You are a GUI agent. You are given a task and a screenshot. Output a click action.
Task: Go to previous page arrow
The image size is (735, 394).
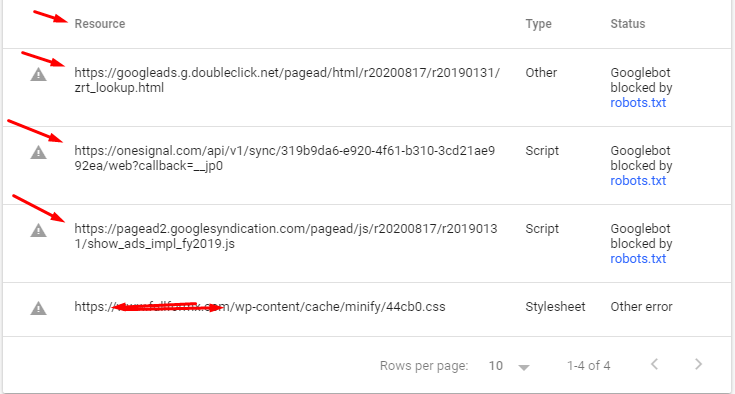[x=655, y=364]
